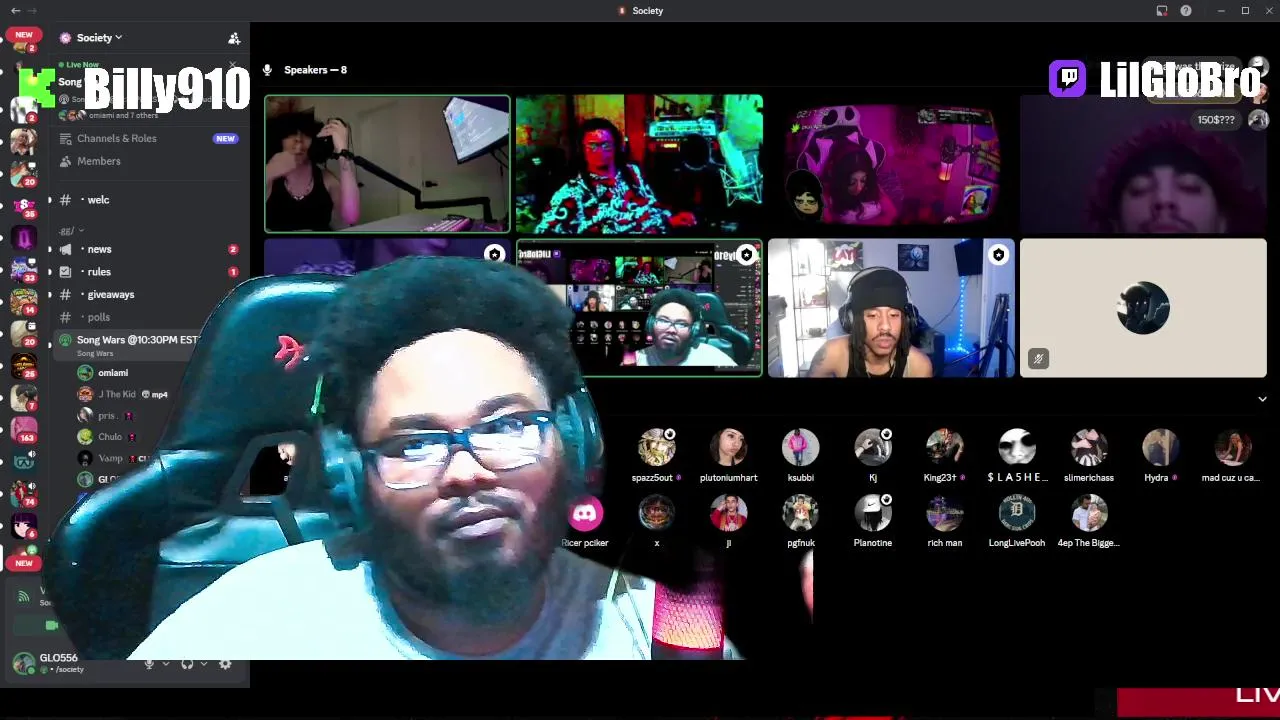The image size is (1280, 720).
Task: Select the speaker tile with man wearing headphones
Action: pos(891,308)
